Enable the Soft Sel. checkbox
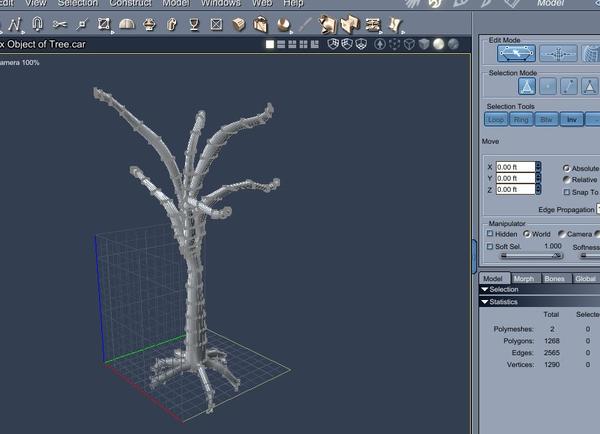 pos(490,246)
